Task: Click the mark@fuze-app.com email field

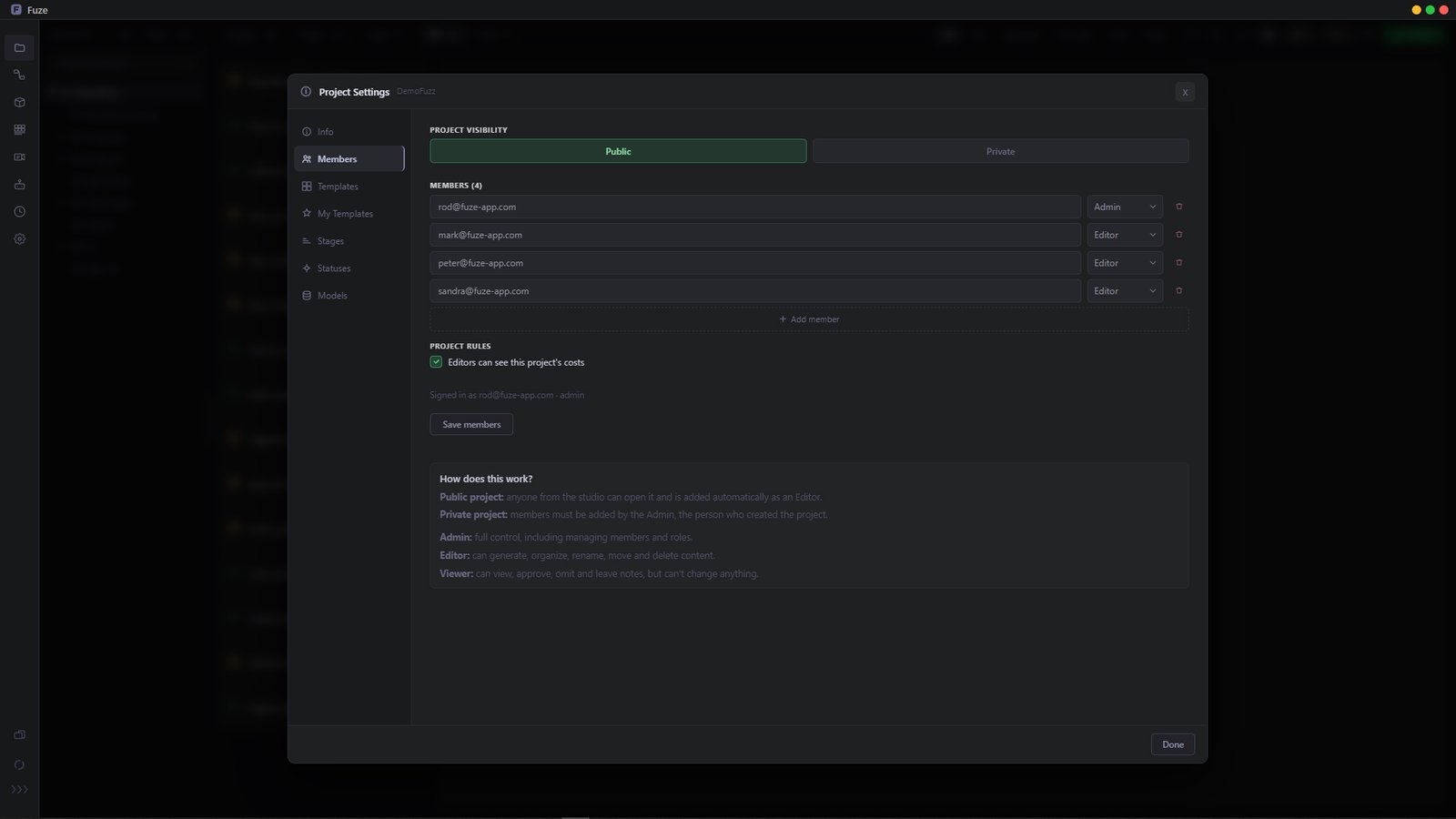Action: [x=755, y=235]
